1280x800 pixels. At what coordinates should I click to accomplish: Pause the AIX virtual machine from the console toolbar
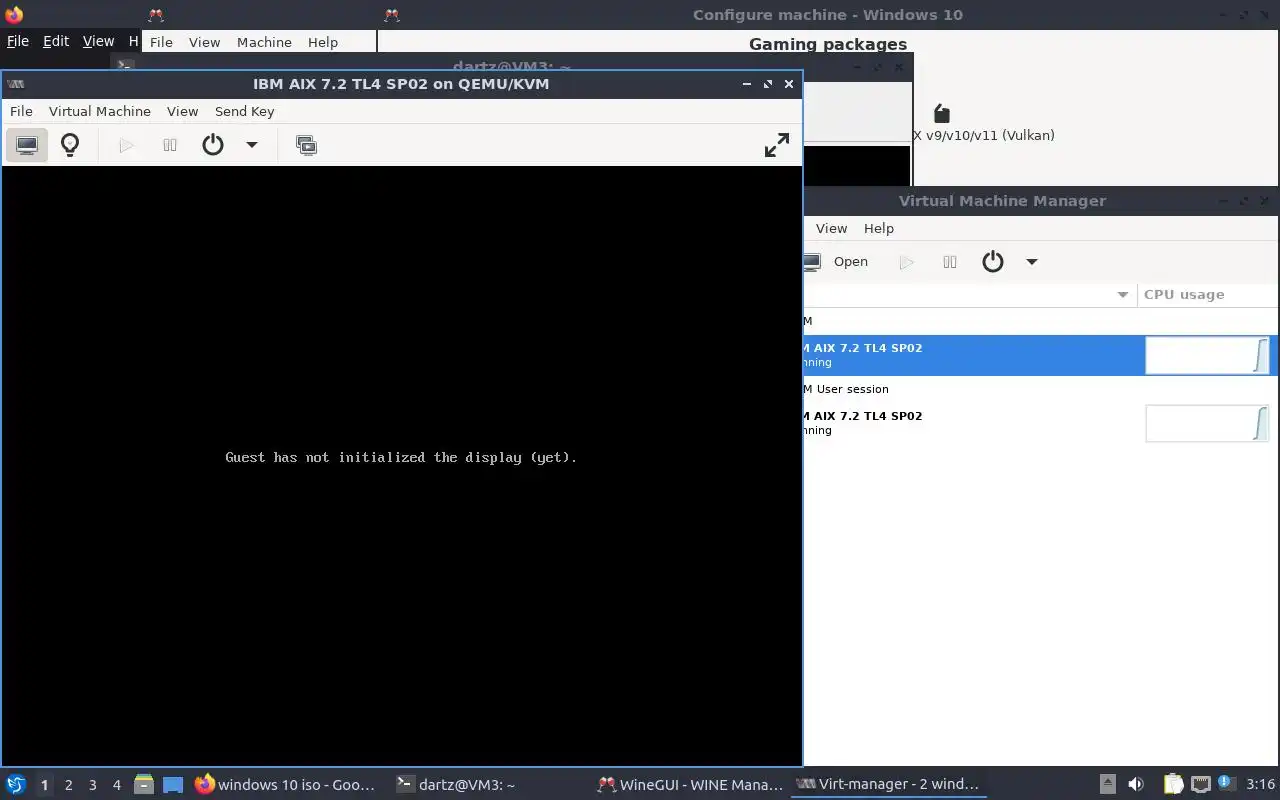click(170, 145)
